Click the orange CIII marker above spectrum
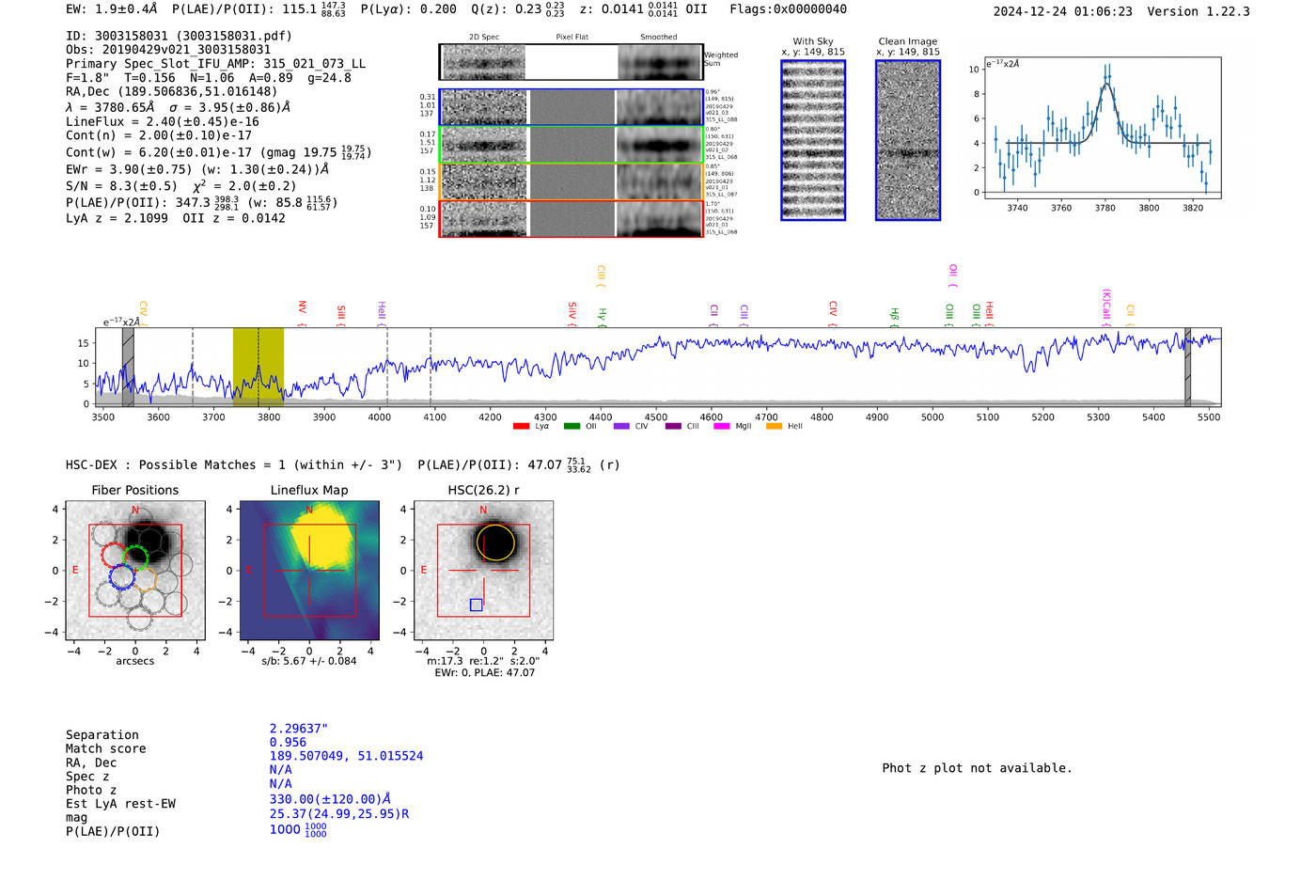 click(601, 276)
